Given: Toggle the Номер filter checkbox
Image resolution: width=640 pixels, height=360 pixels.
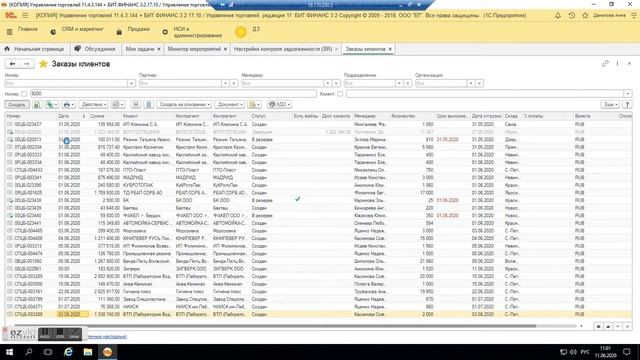Looking at the screenshot, I should [x=24, y=94].
